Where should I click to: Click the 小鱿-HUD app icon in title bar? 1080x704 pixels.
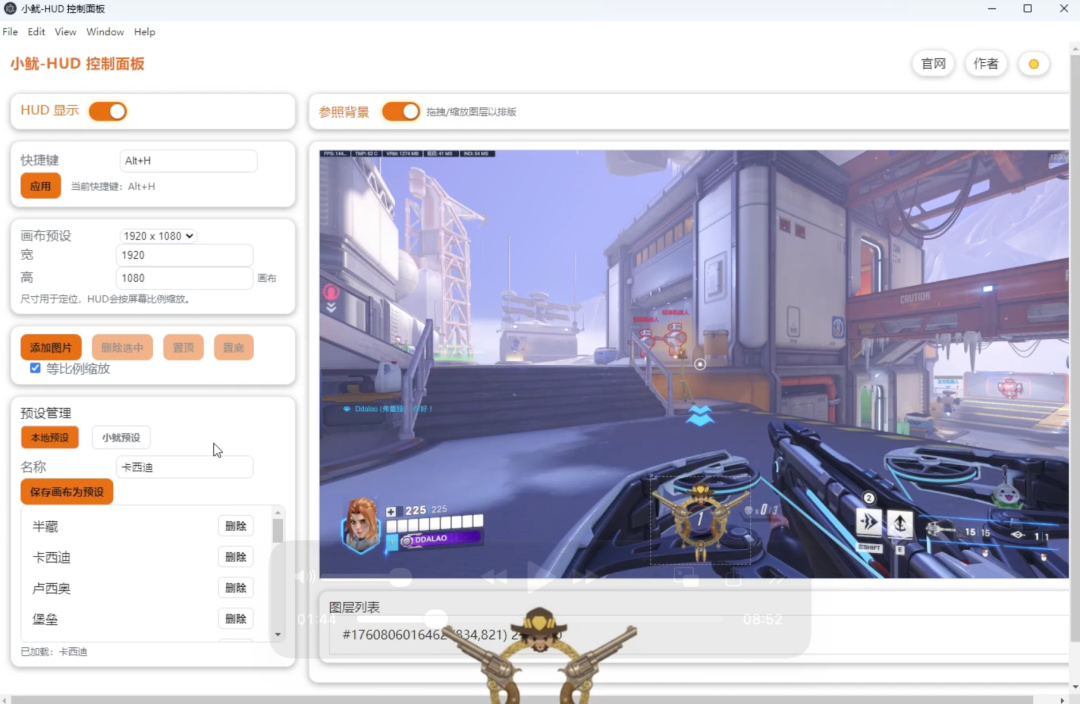(10, 9)
